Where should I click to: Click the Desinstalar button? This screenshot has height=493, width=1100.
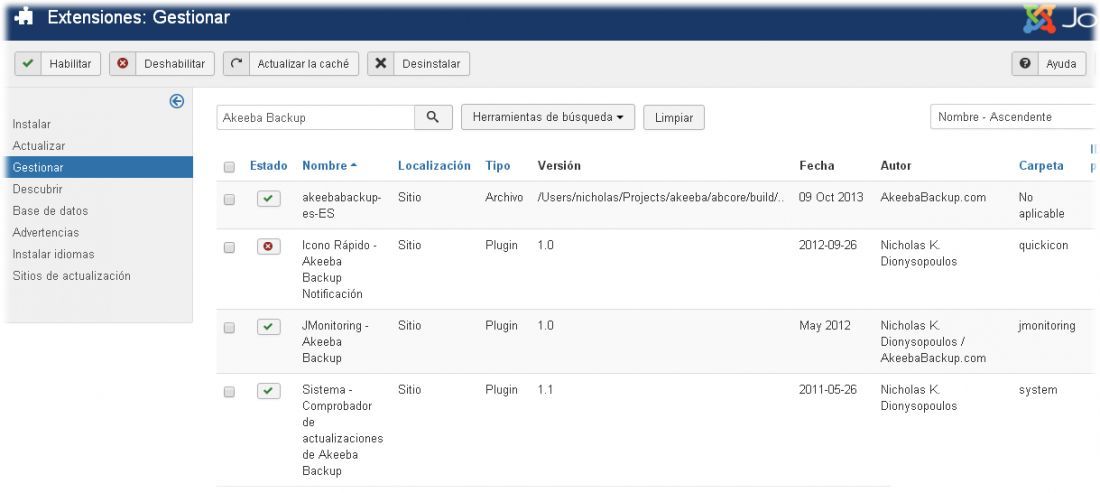coord(418,64)
